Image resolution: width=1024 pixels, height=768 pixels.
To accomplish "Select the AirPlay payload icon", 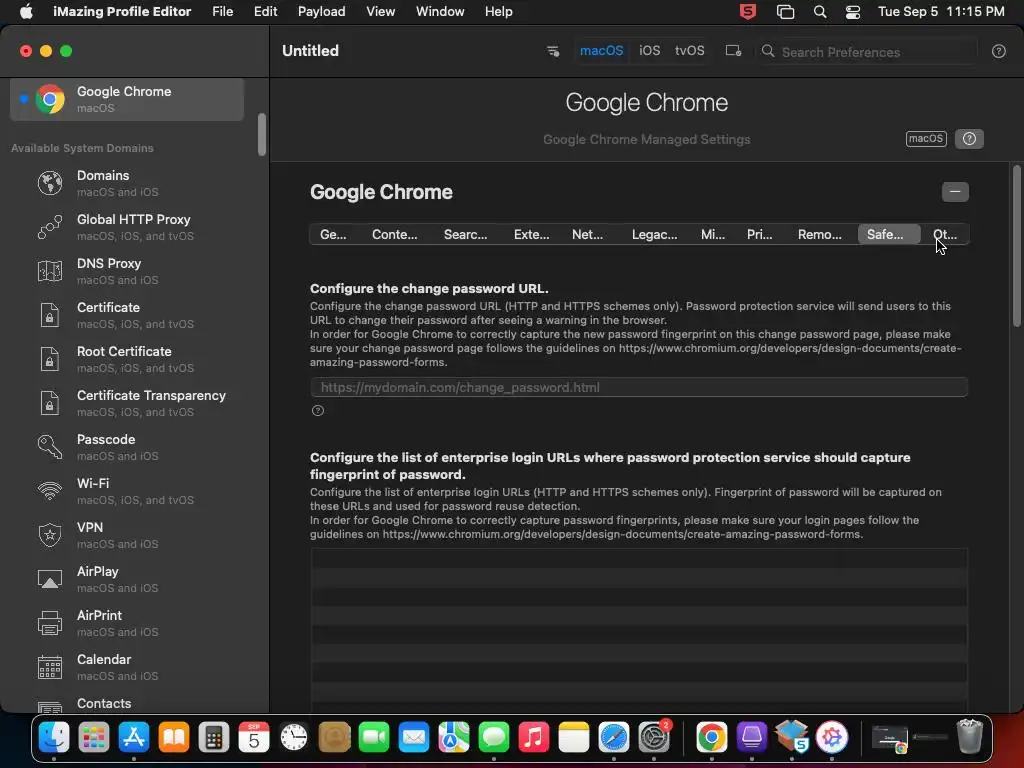I will pyautogui.click(x=50, y=579).
